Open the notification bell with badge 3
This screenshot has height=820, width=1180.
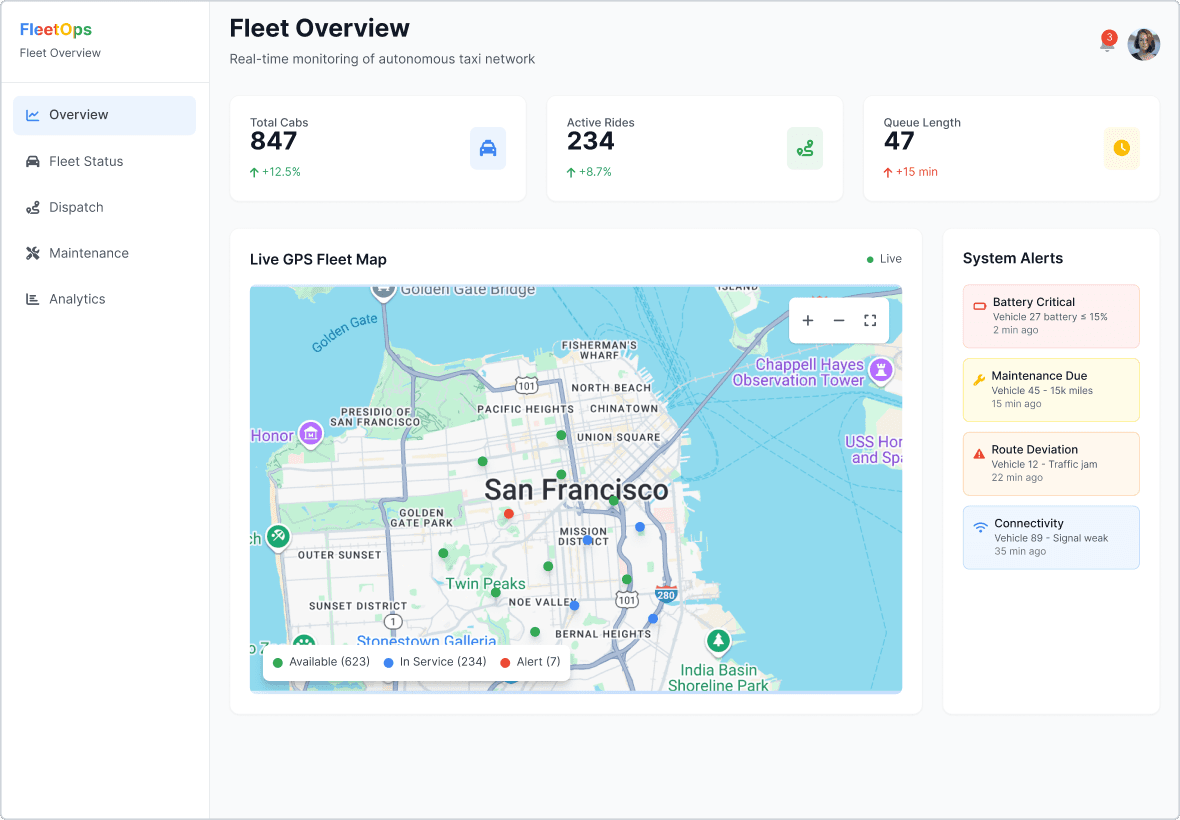click(x=1106, y=43)
